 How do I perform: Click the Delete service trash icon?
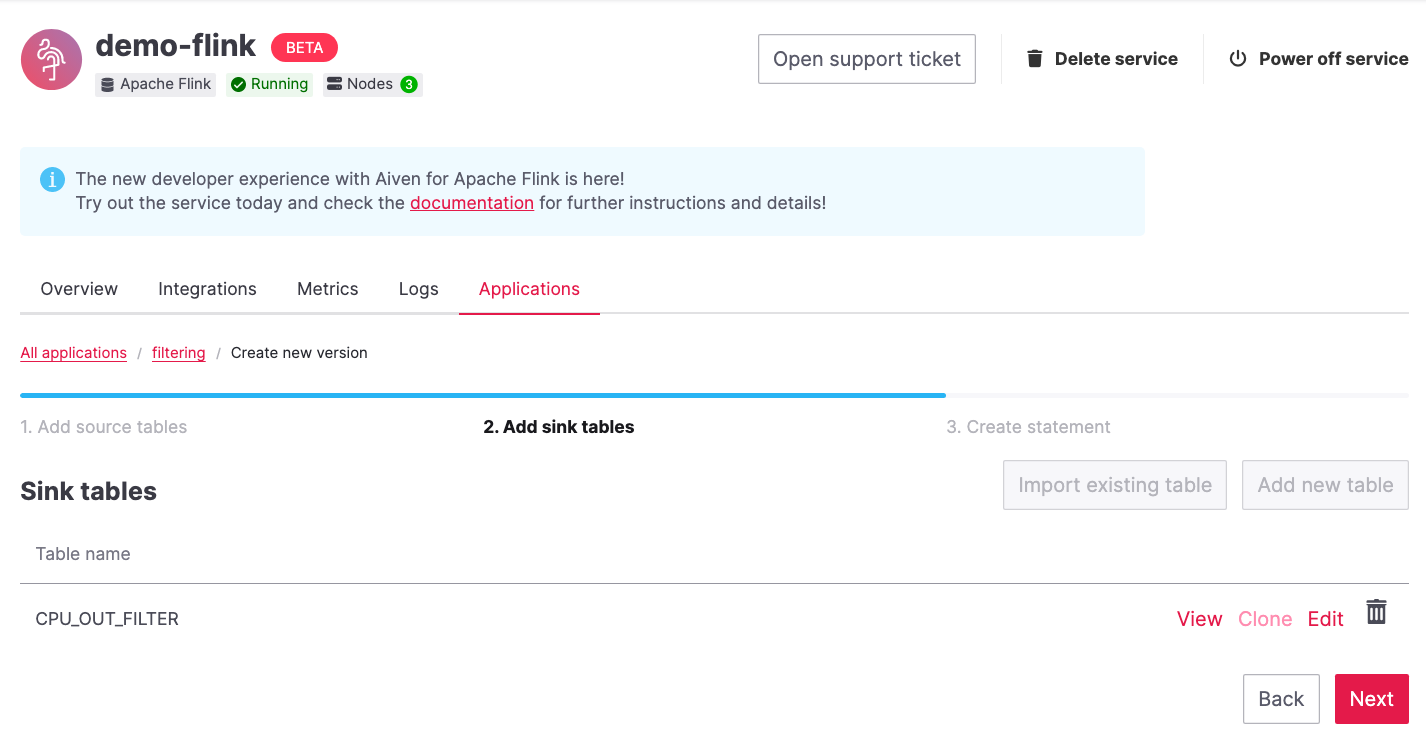(x=1035, y=59)
